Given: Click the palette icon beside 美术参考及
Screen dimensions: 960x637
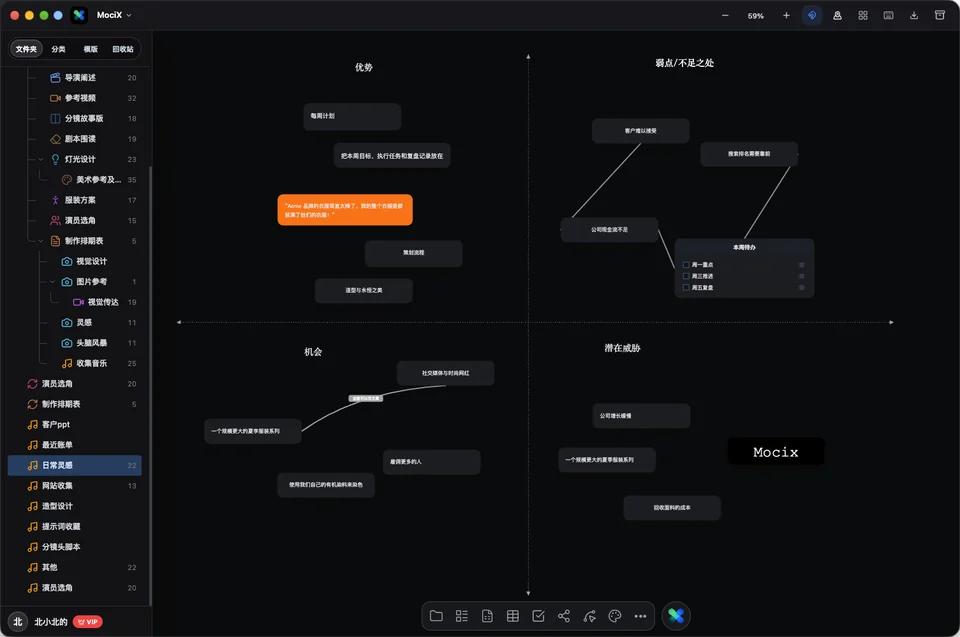Looking at the screenshot, I should click(x=67, y=179).
